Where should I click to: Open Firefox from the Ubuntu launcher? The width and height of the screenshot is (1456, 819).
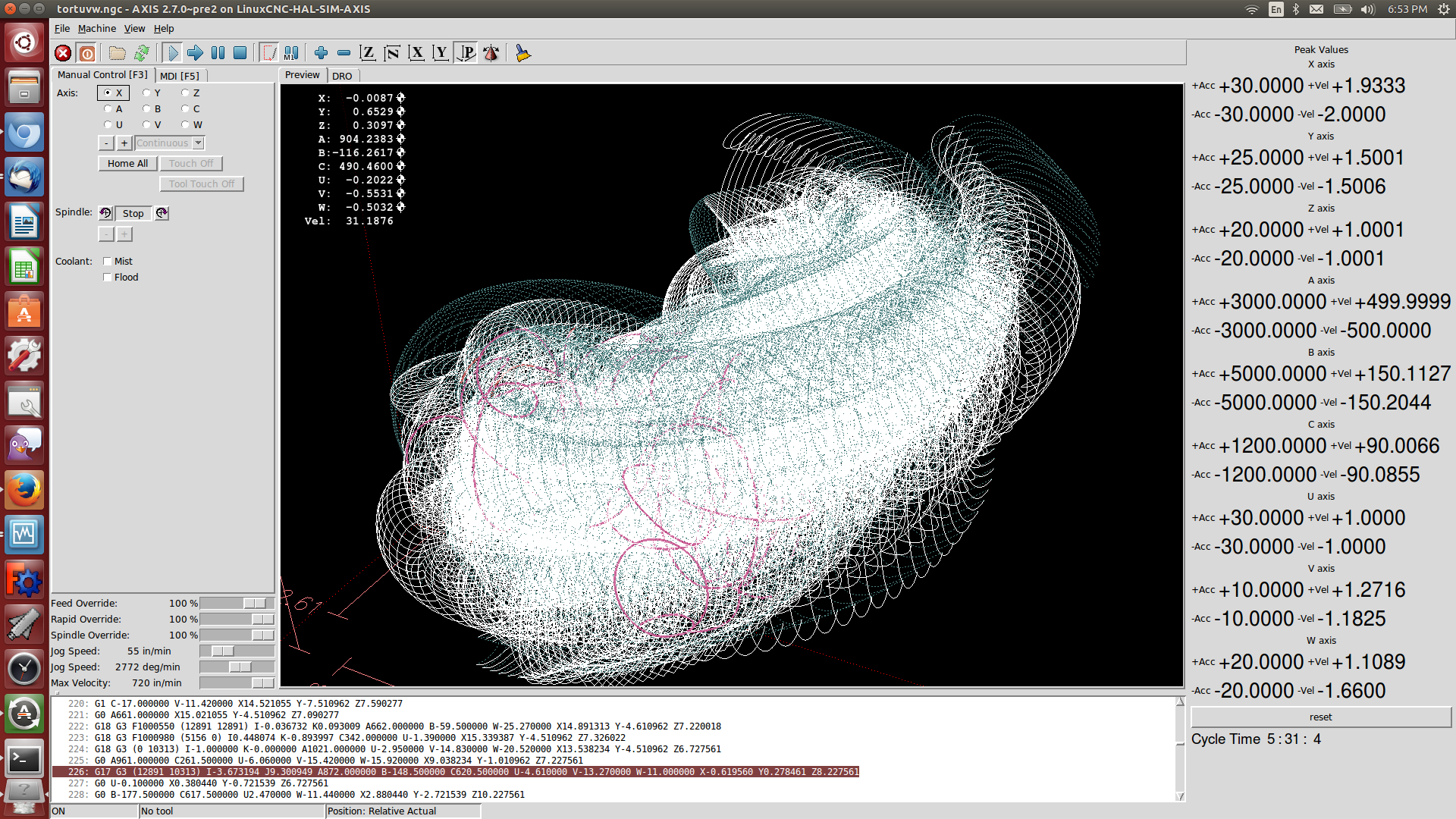24,490
